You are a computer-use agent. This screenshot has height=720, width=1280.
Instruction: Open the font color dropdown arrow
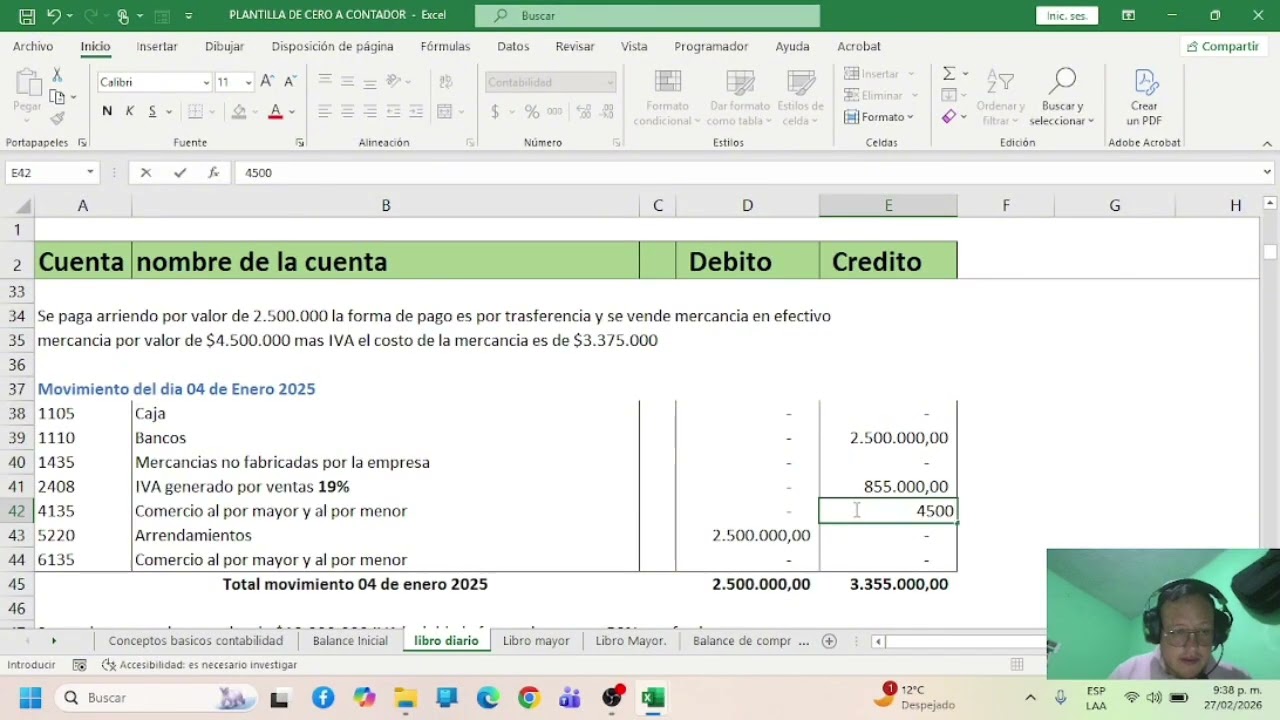point(292,112)
